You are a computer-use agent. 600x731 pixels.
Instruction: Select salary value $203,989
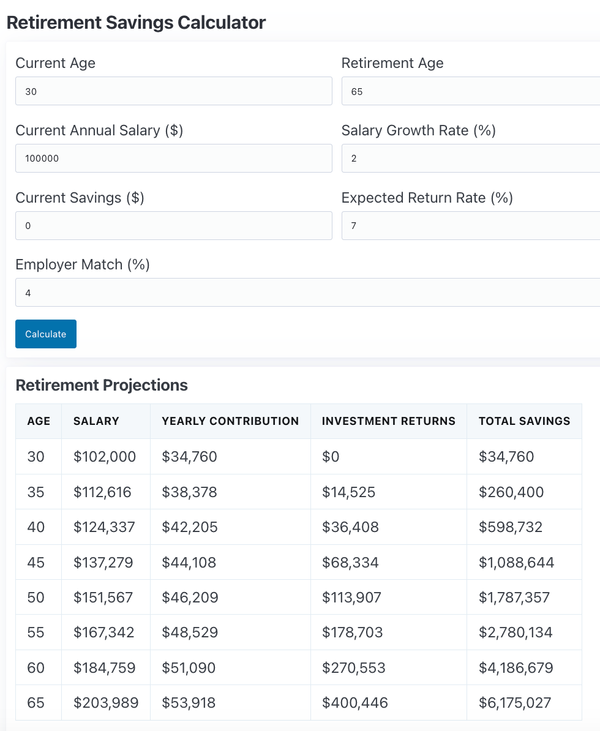coord(106,703)
